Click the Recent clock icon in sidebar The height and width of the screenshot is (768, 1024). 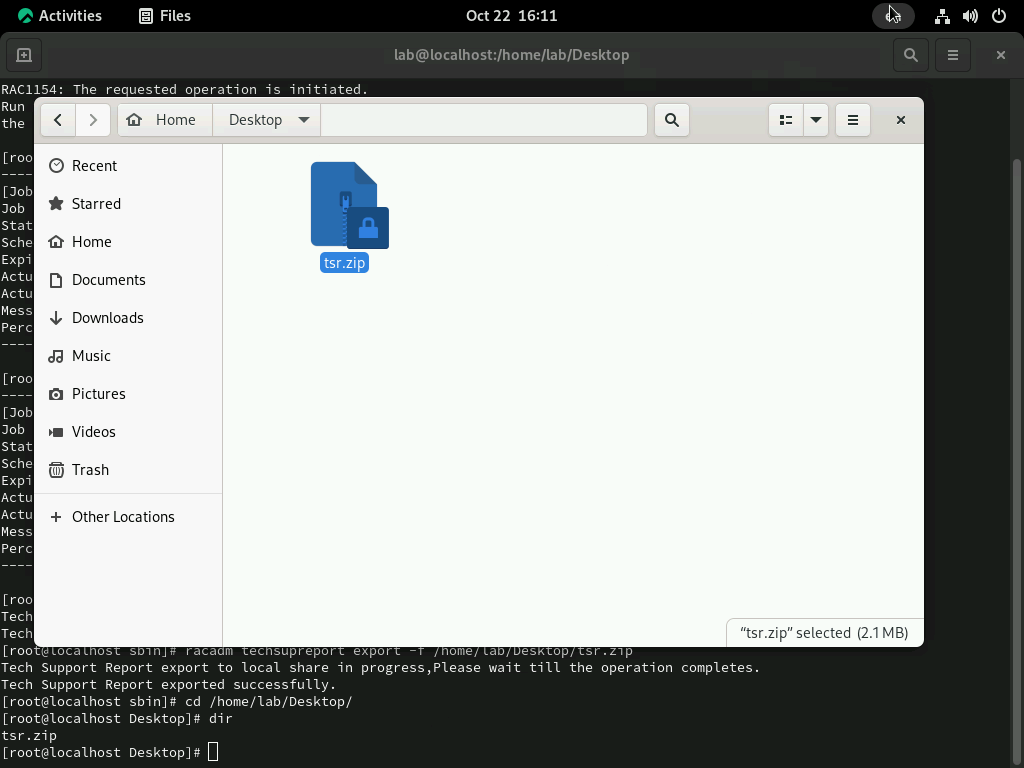(x=56, y=166)
